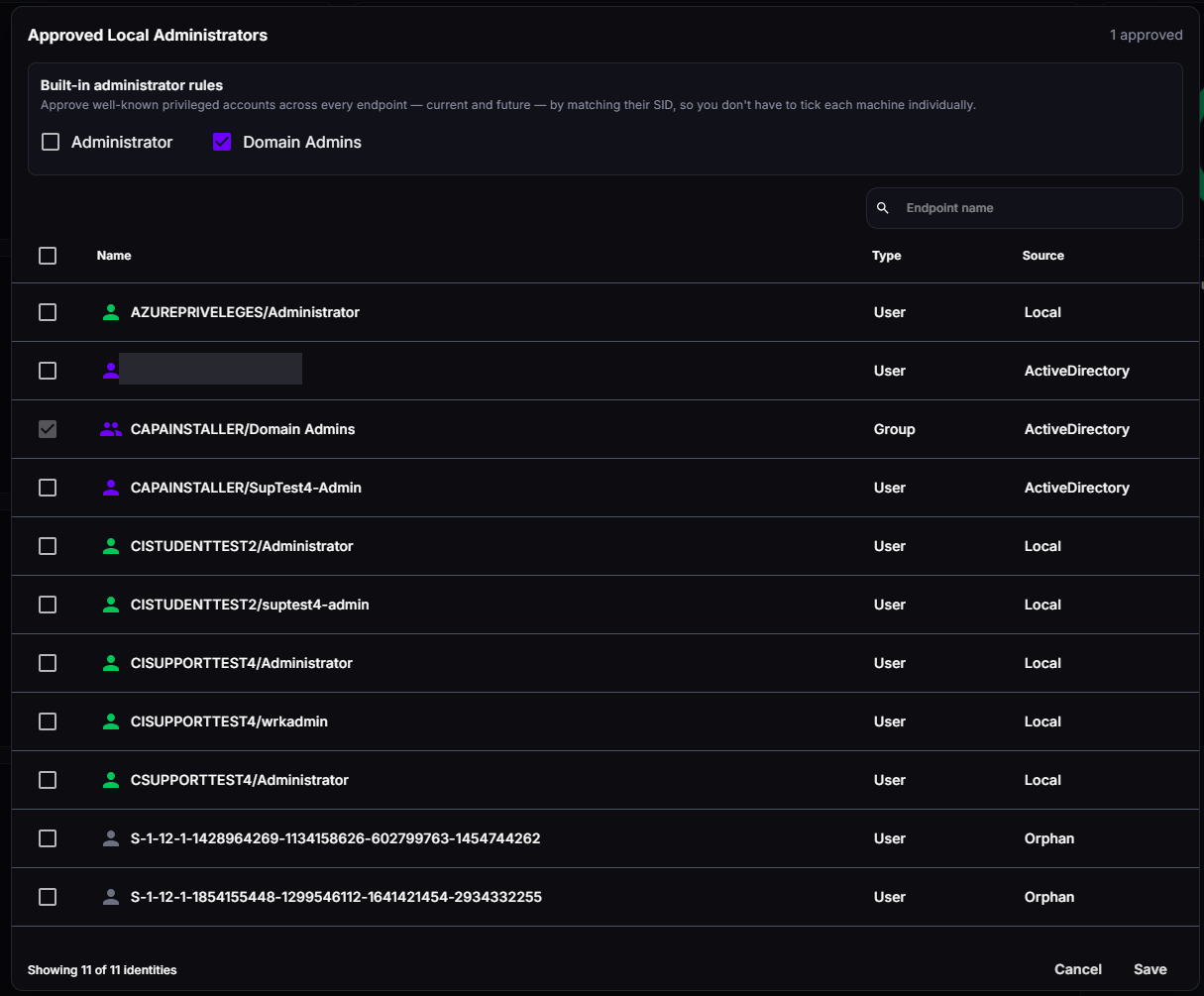Click the CAPAINSTALLER/SupTest4-Admin name
Viewport: 1204px width, 996px height.
point(246,488)
